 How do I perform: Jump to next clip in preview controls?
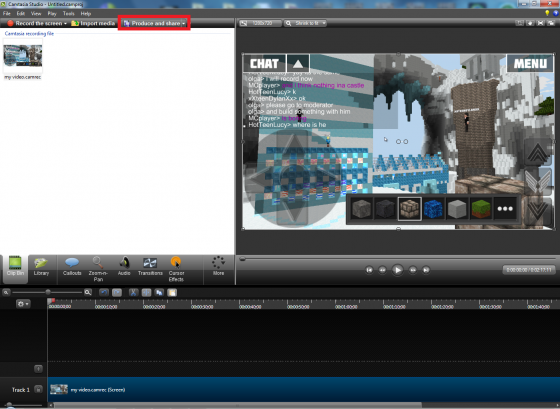pos(426,270)
